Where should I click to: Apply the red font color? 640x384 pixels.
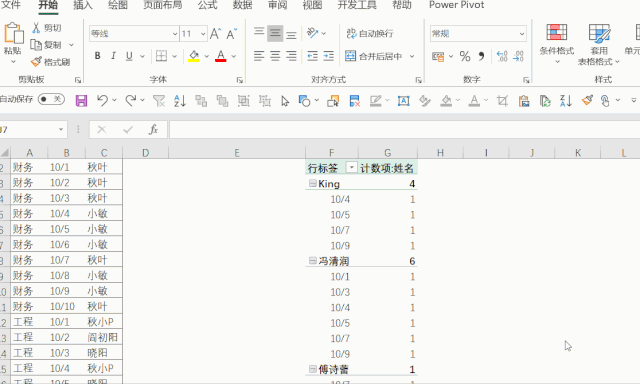(221, 56)
